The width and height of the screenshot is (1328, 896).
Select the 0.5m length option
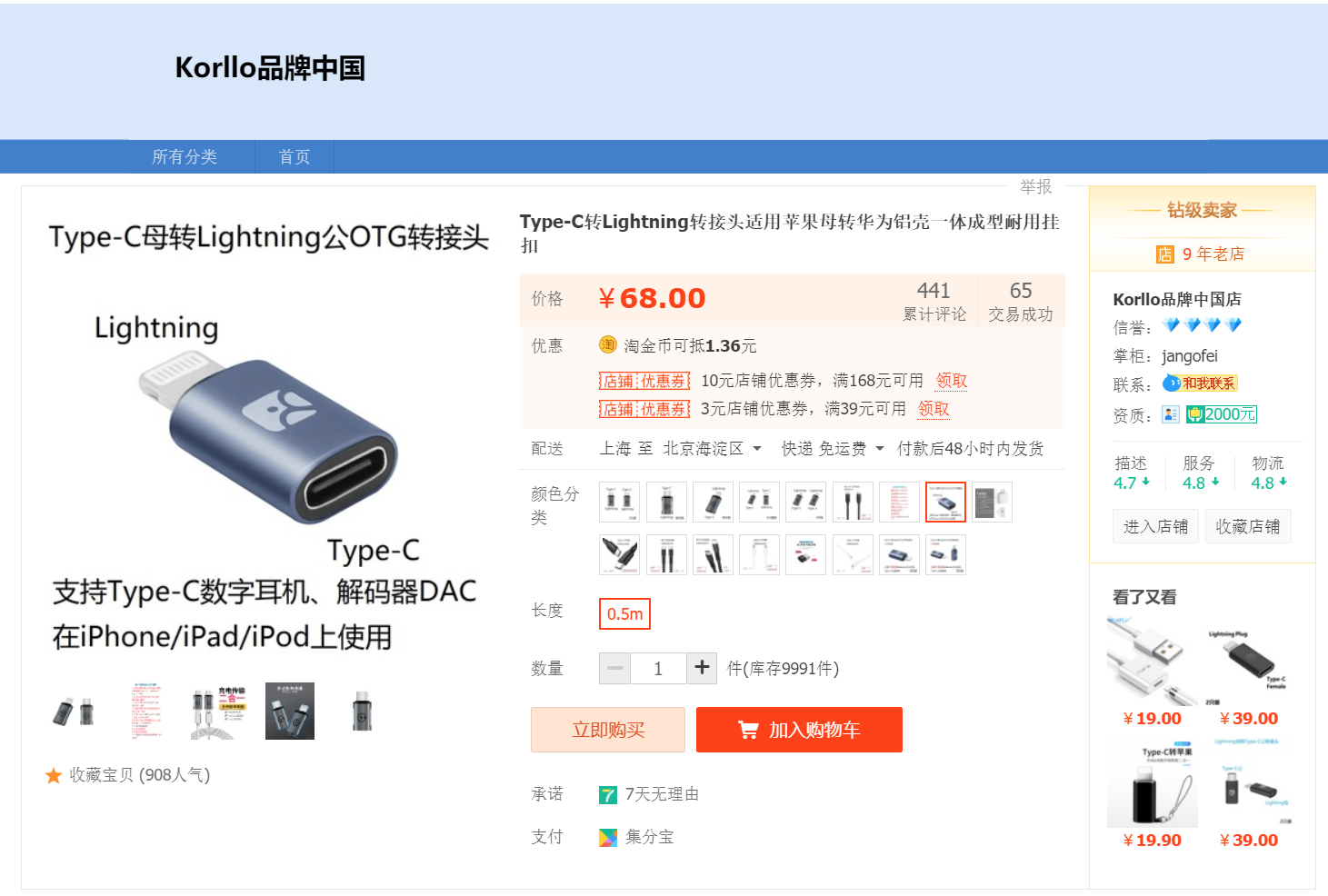pos(624,613)
